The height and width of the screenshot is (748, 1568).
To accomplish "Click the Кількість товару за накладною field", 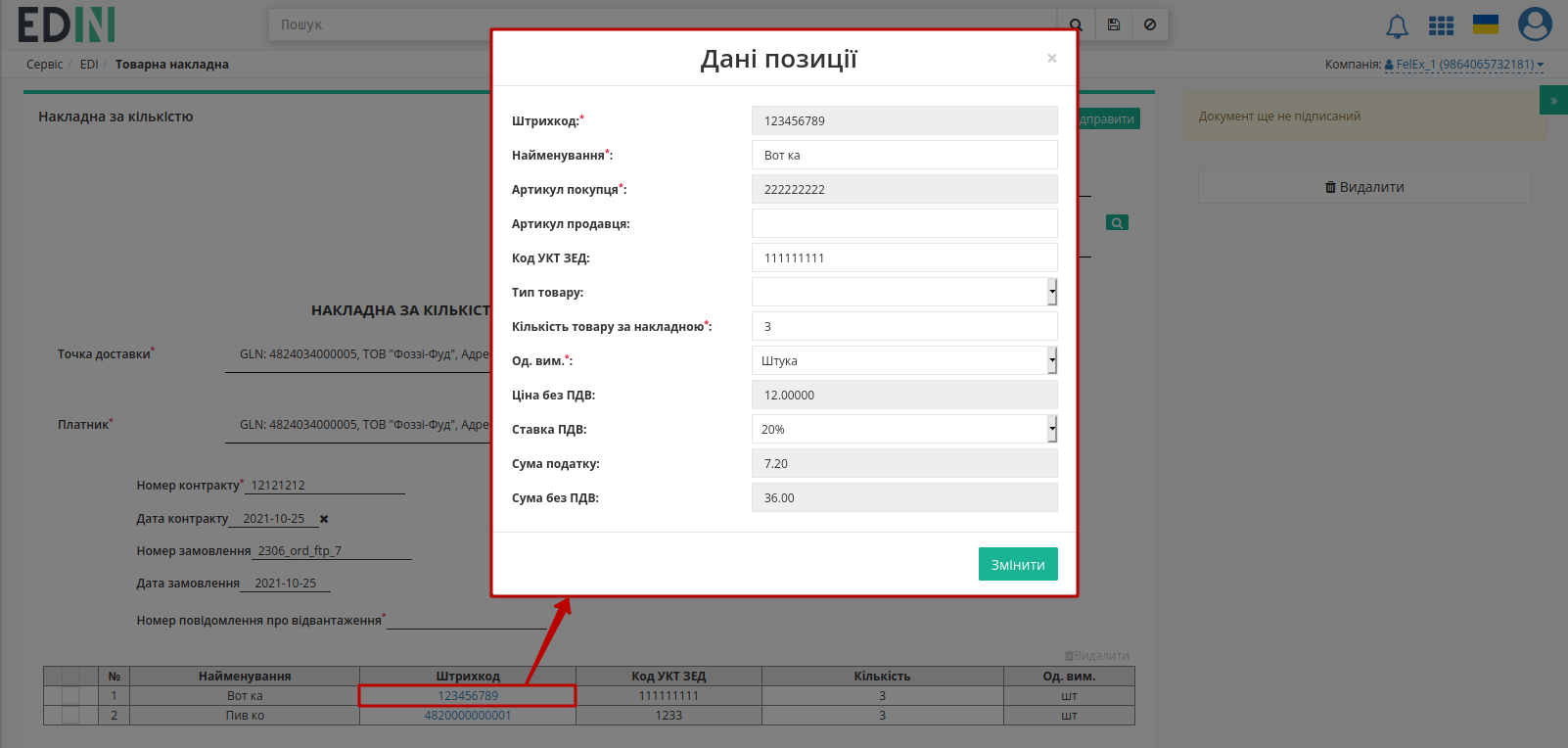I will tap(904, 326).
